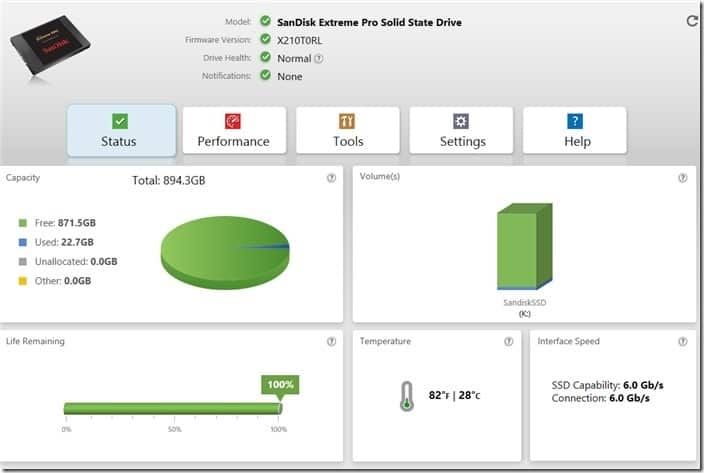This screenshot has width=704, height=473.
Task: Open the Help tab
Action: click(x=575, y=131)
